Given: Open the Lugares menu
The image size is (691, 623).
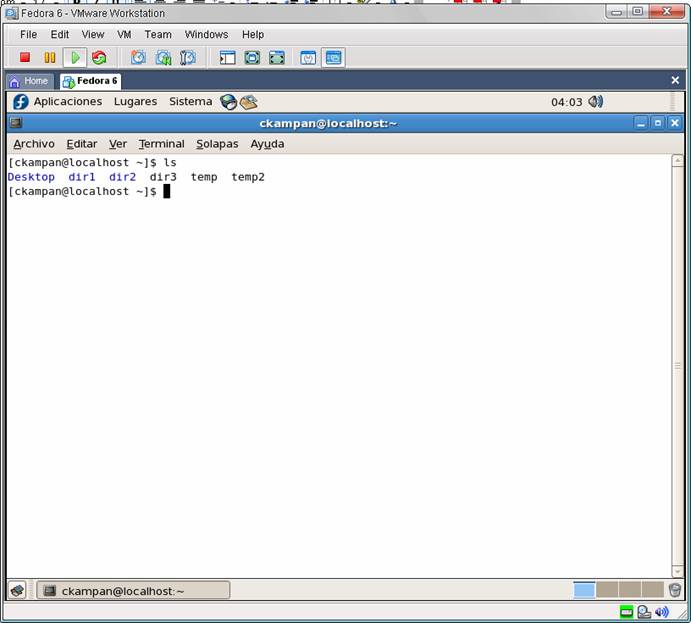Looking at the screenshot, I should (x=135, y=102).
